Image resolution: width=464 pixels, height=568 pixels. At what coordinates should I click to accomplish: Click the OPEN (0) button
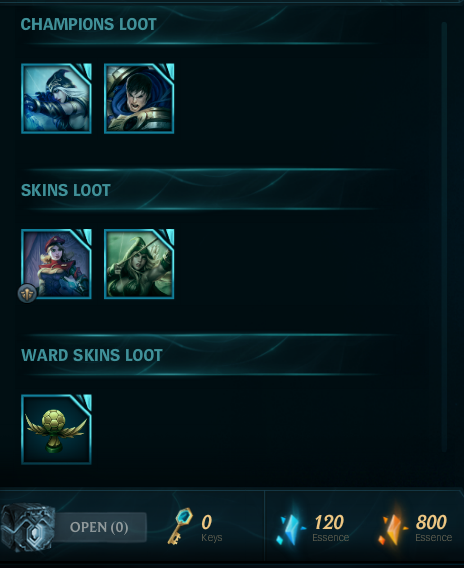coord(99,527)
